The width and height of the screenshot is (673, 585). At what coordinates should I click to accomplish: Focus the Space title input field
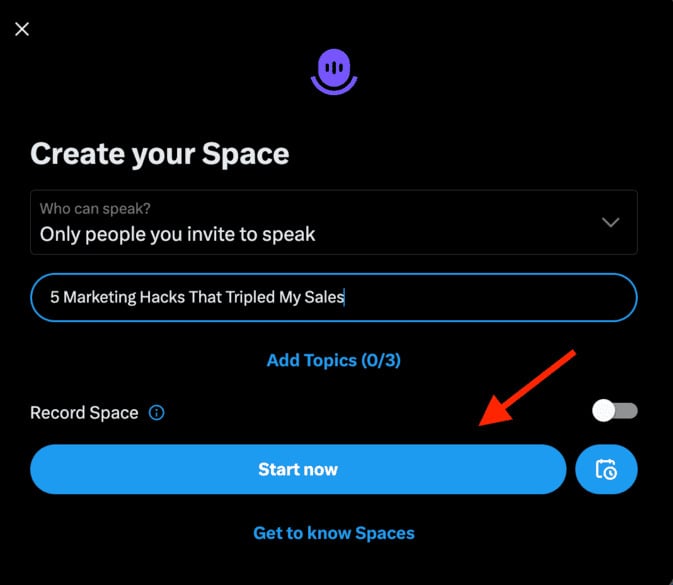(x=480, y=297)
